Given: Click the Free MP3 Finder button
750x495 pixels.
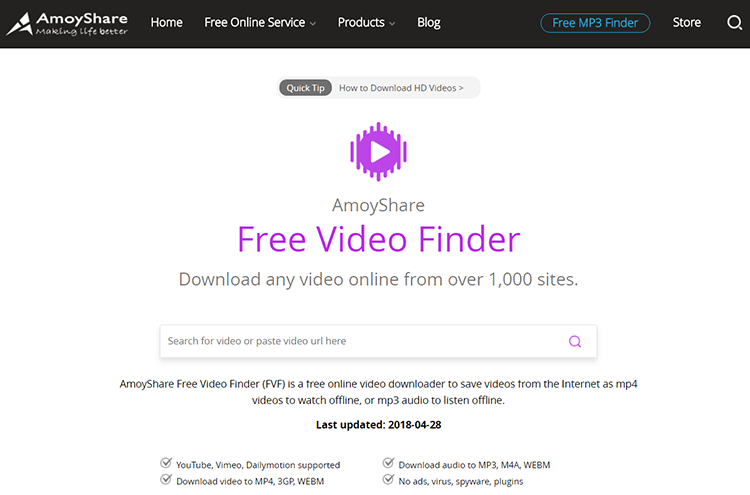Looking at the screenshot, I should pos(595,23).
